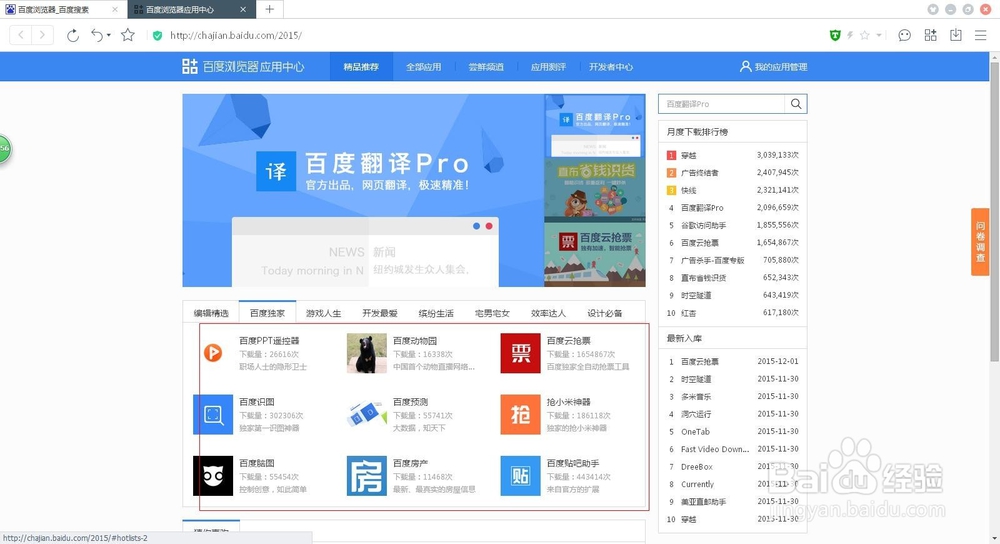Click the blue 房 icon of 百度房产
The width and height of the screenshot is (1000, 544).
pyautogui.click(x=367, y=476)
